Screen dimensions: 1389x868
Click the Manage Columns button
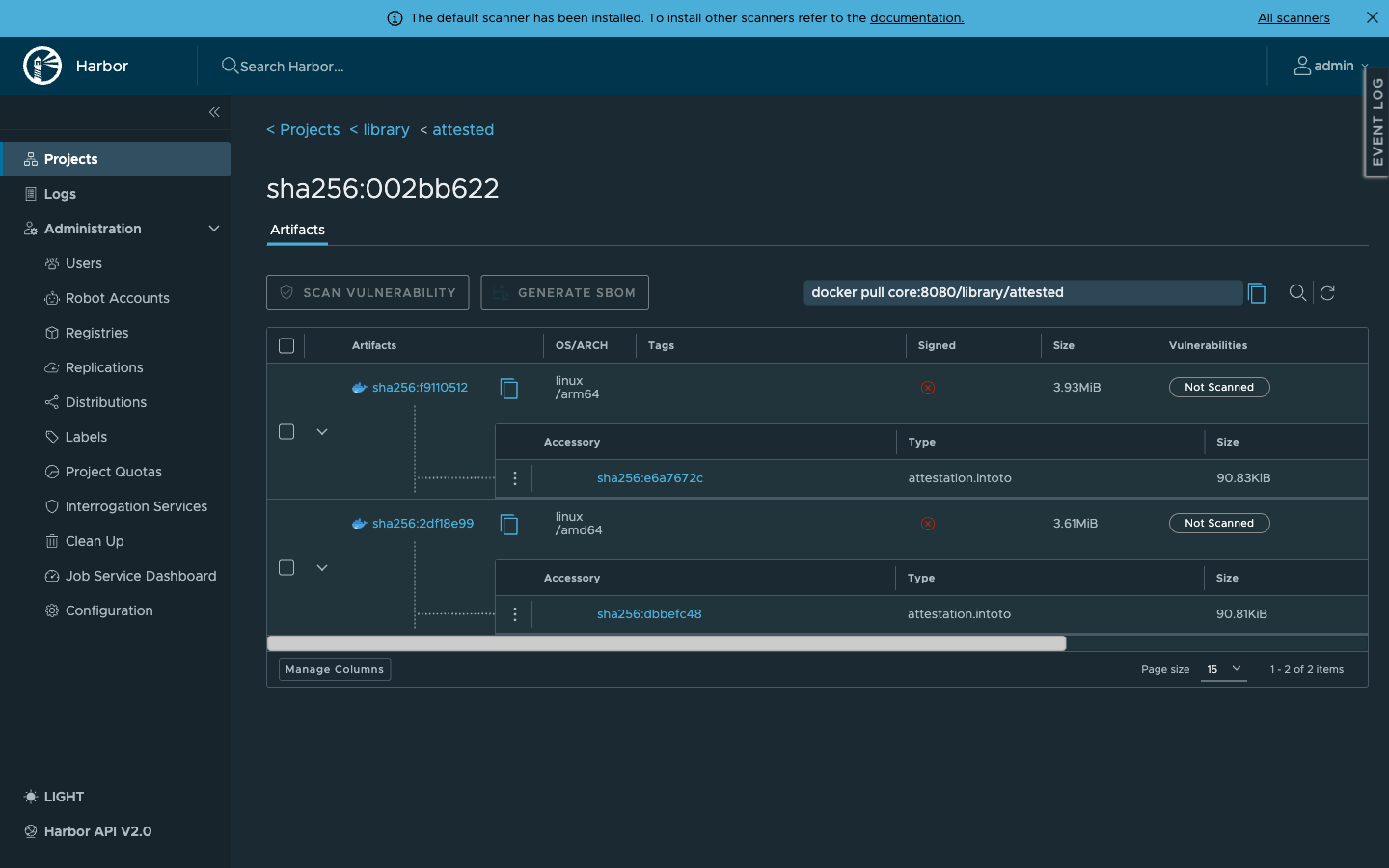[x=335, y=669]
